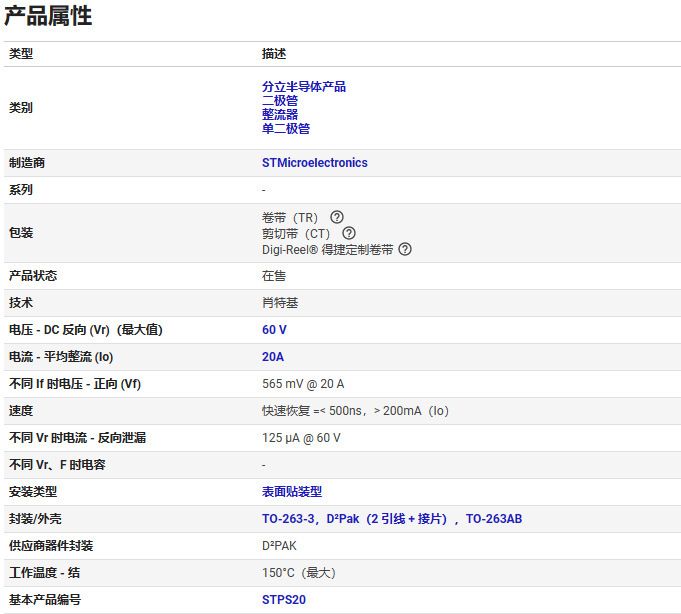Click the 125 µA @ 60 V value

[301, 438]
